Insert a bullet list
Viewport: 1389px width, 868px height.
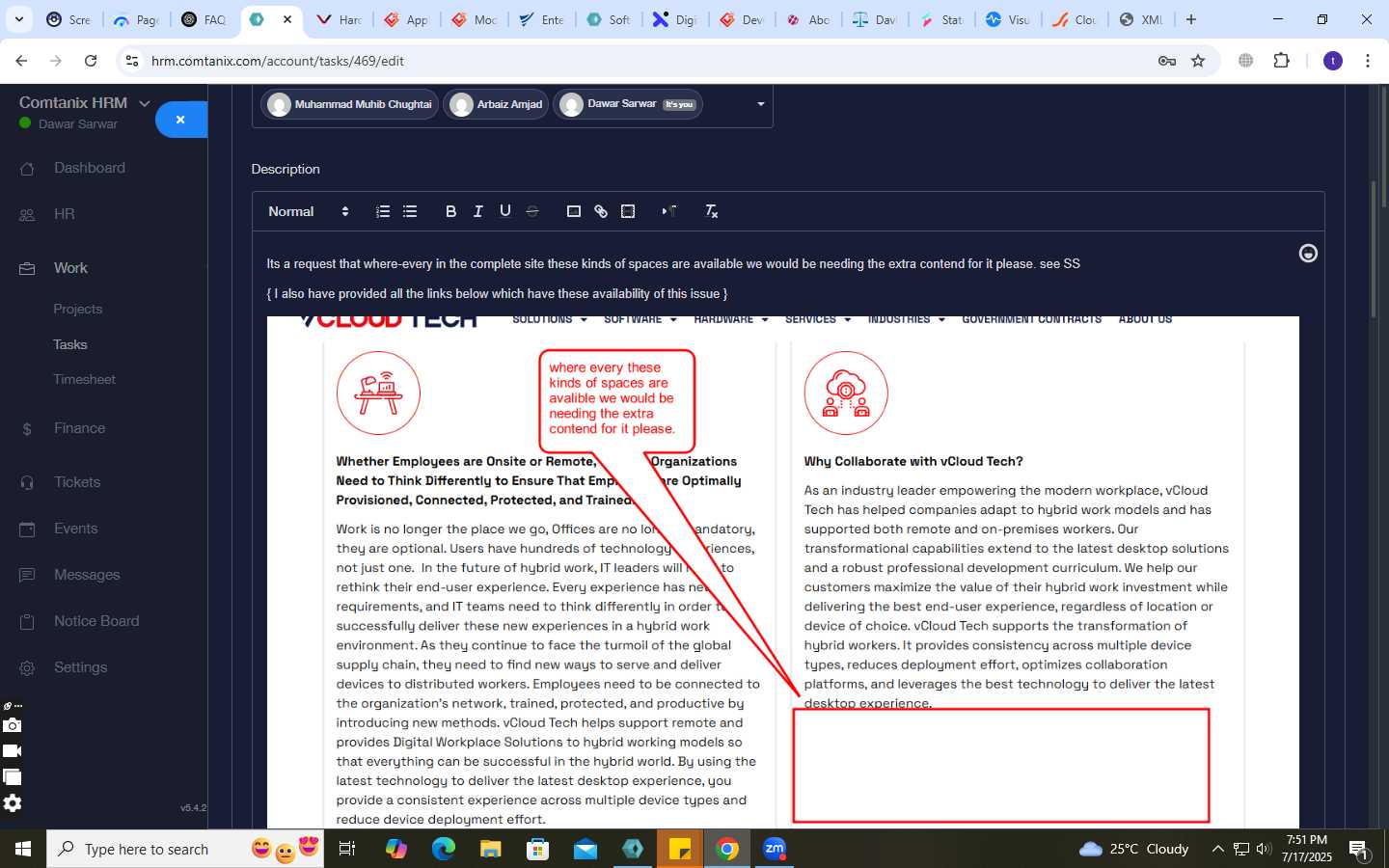click(x=410, y=211)
